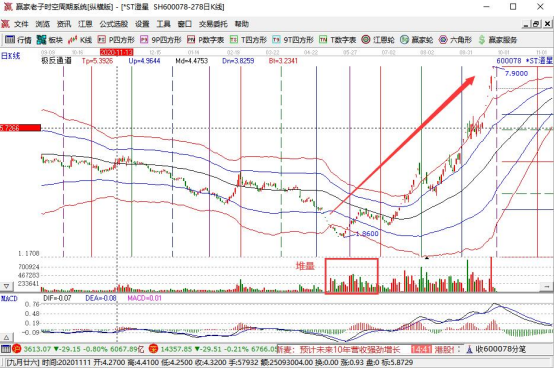Screen dimensions: 554x369
Task: Open the 公式选股 menu
Action: coord(114,24)
